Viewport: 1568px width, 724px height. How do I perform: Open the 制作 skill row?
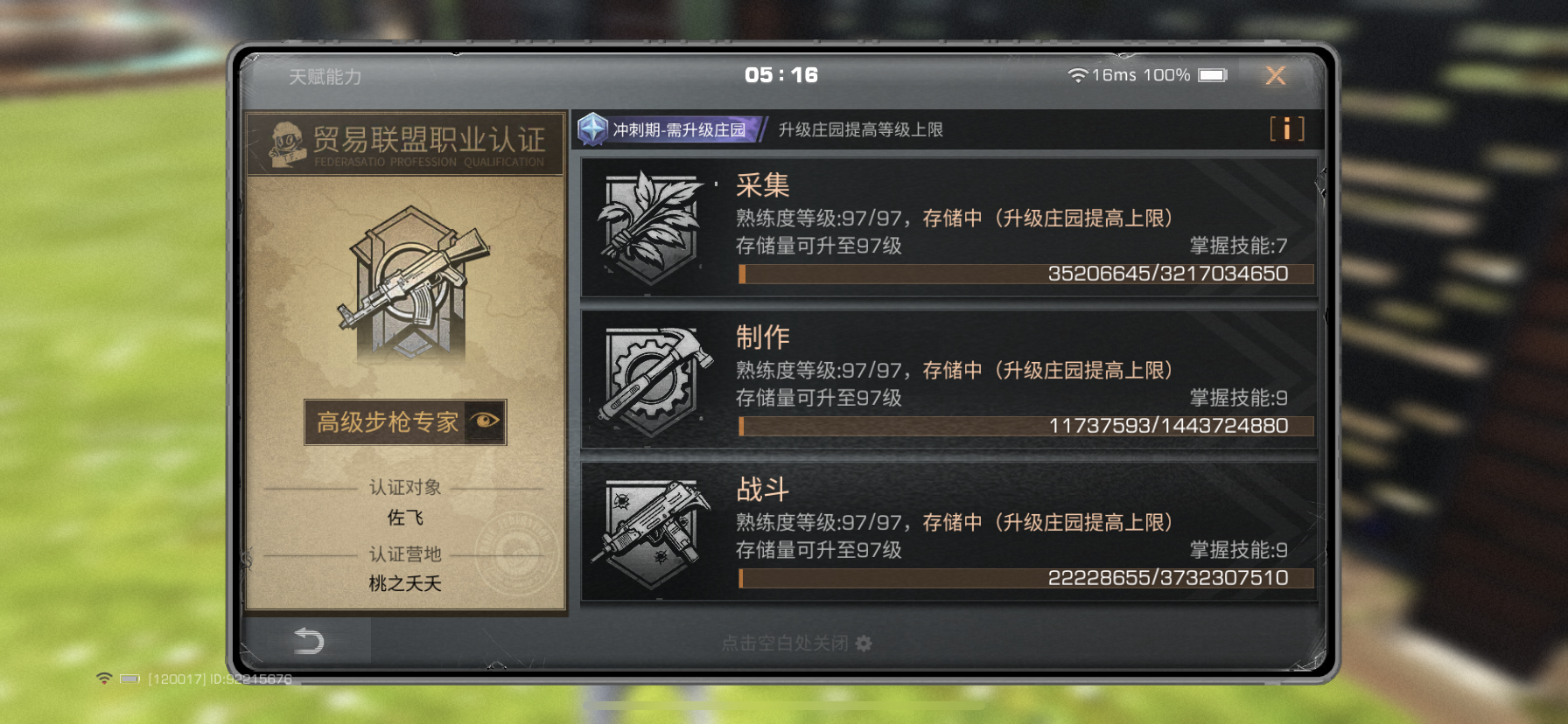pos(949,379)
